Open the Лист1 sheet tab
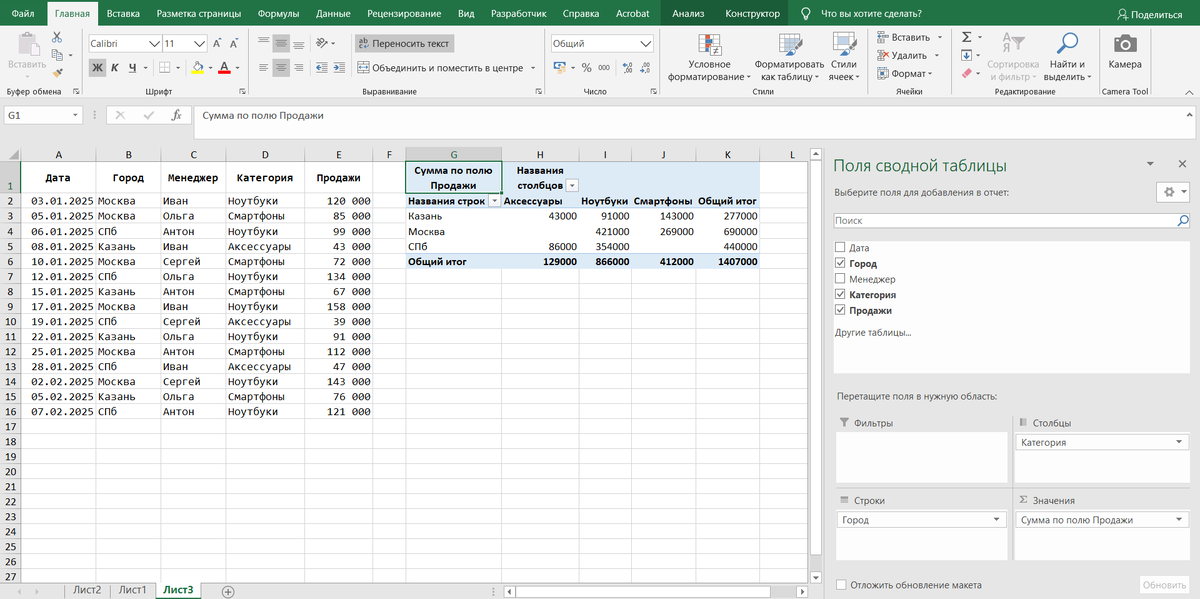Screen dimensions: 1200x599 [132, 590]
